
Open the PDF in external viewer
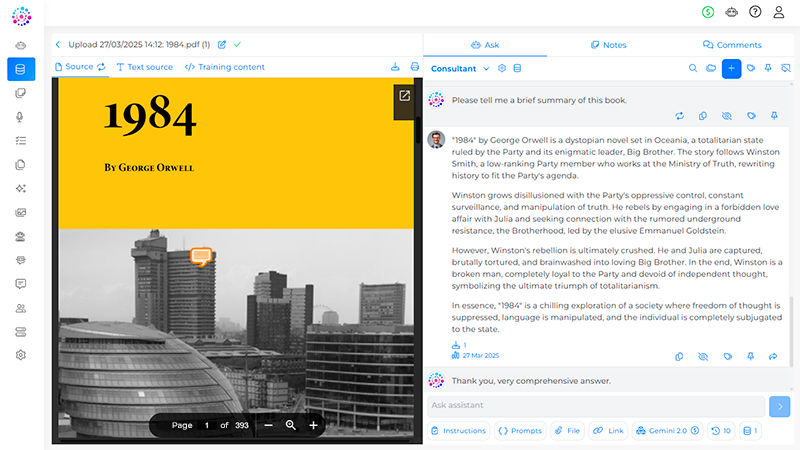pos(404,96)
